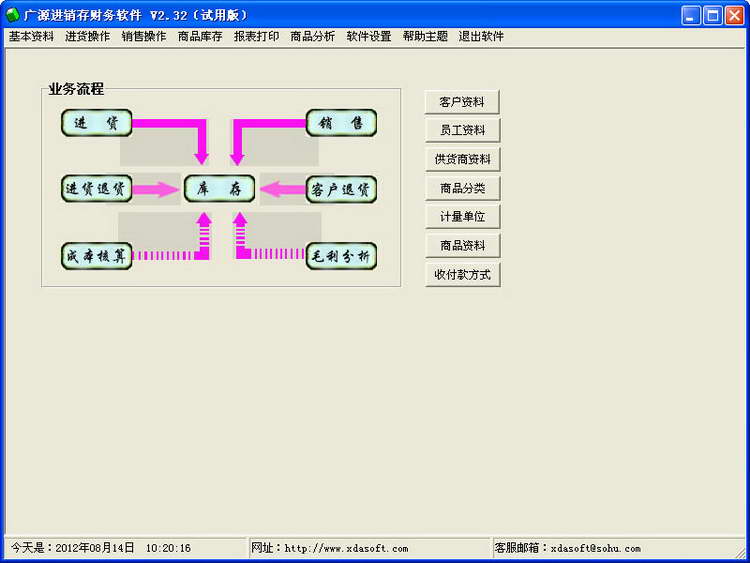This screenshot has height=563, width=750.
Task: Click the 商品分类 button
Action: 462,188
